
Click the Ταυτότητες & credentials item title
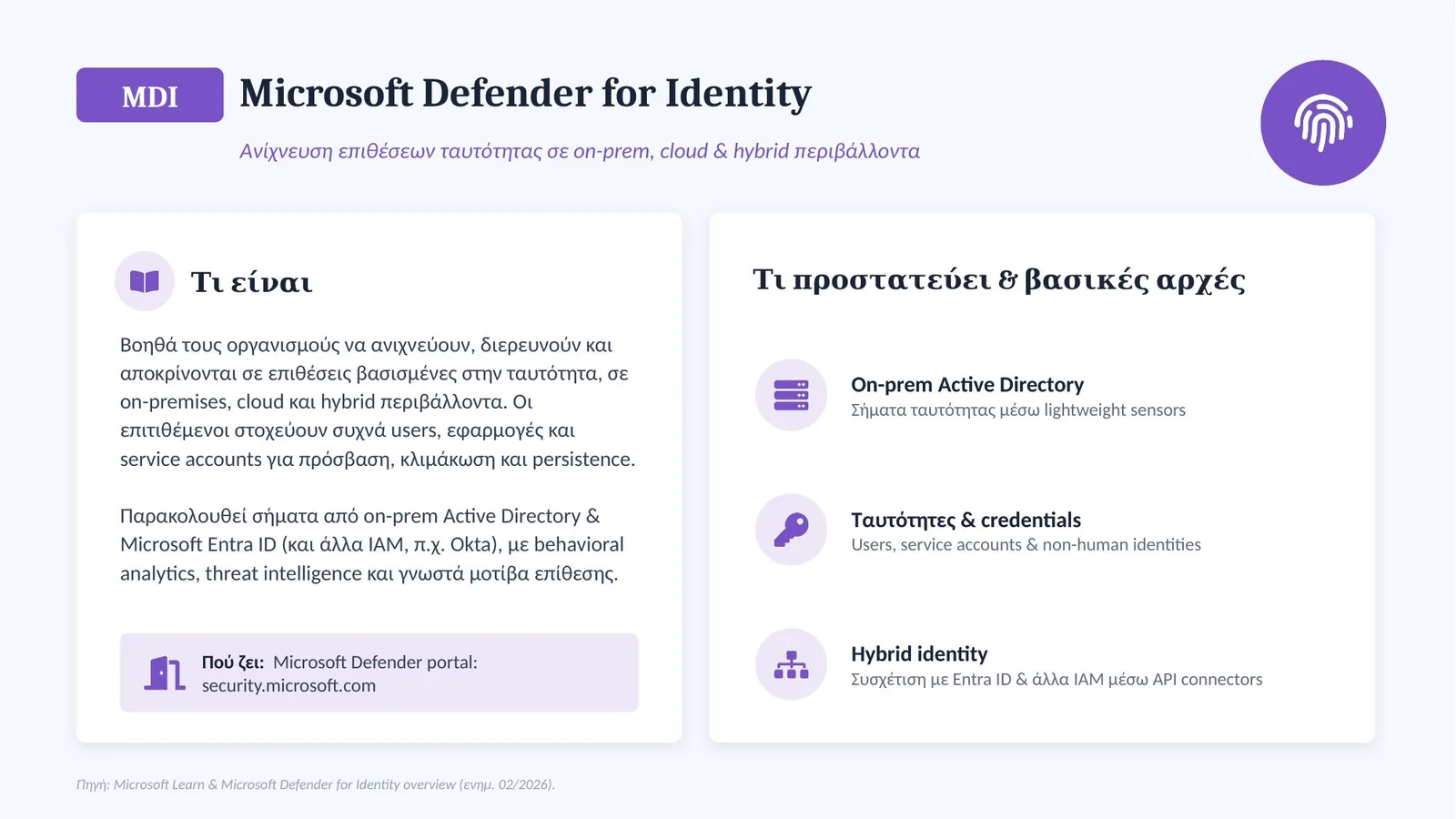tap(966, 520)
